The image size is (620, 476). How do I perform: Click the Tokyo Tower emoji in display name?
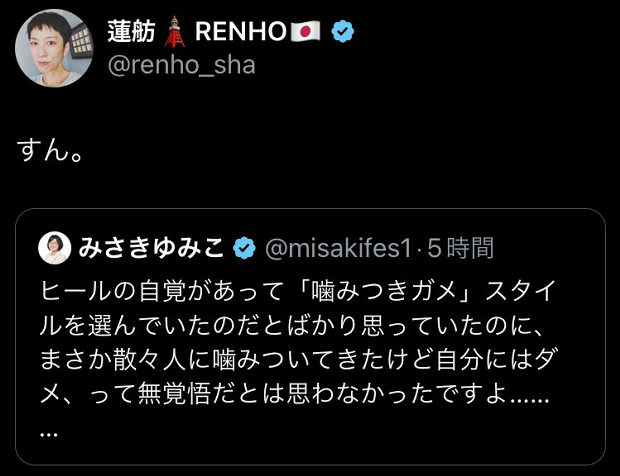pyautogui.click(x=178, y=32)
